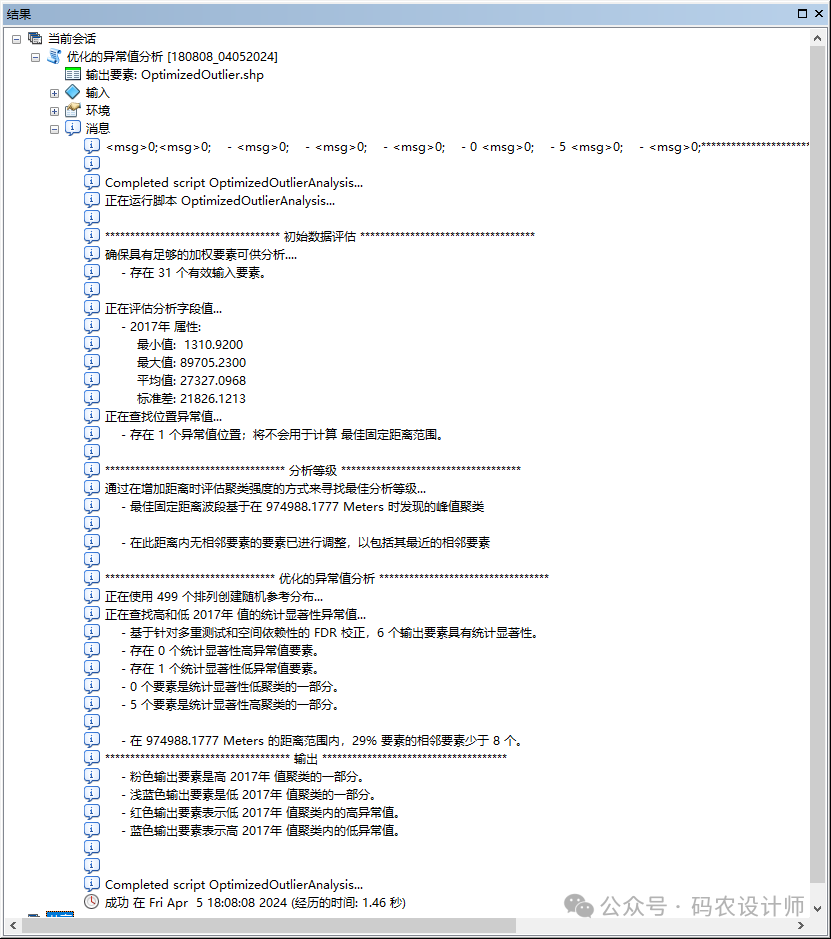
Task: Click the horizontal scrollbar thumb at bottom
Action: point(270,927)
